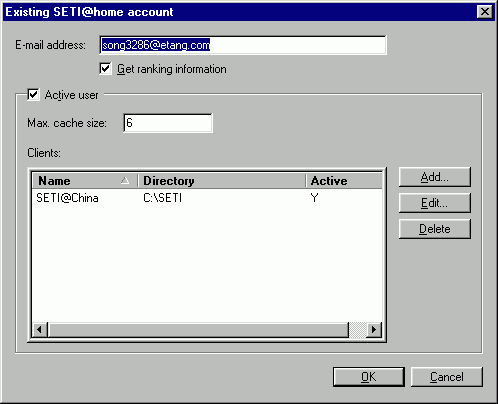Dismiss dialog with Cancel button
Screen dimensions: 498x404
447,377
